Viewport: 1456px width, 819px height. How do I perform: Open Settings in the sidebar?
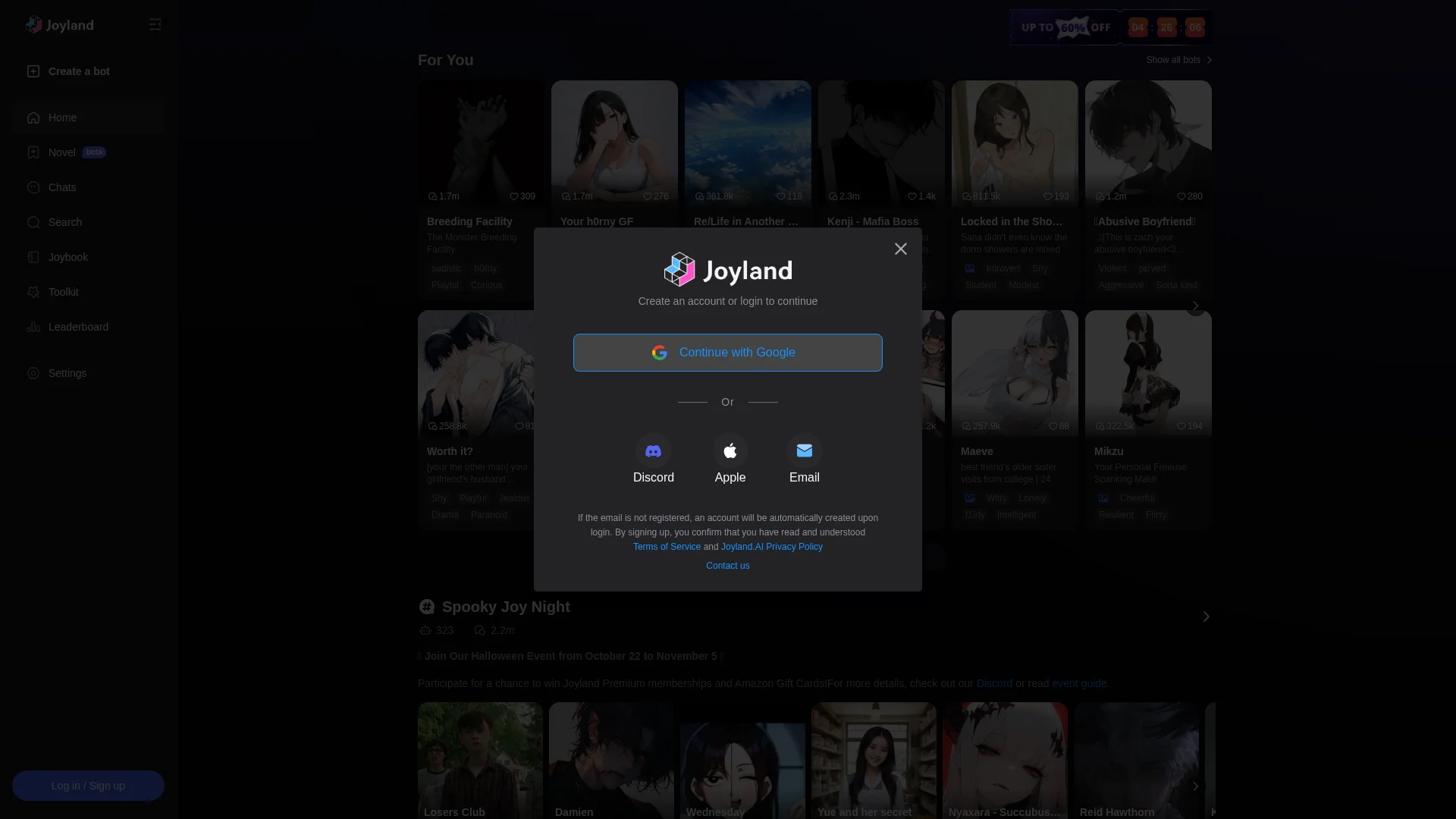tap(67, 373)
